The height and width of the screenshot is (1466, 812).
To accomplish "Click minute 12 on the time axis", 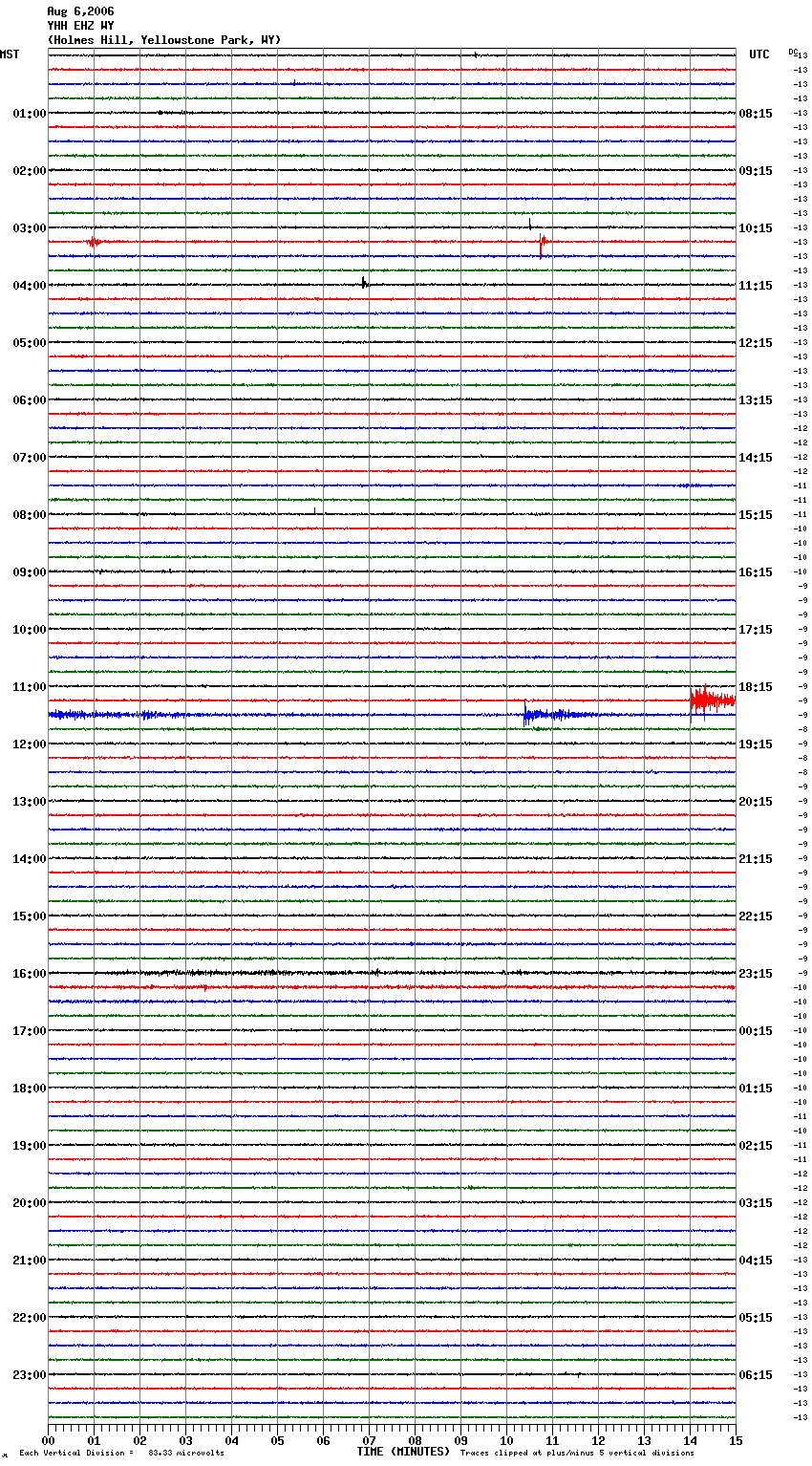I will tap(598, 1440).
